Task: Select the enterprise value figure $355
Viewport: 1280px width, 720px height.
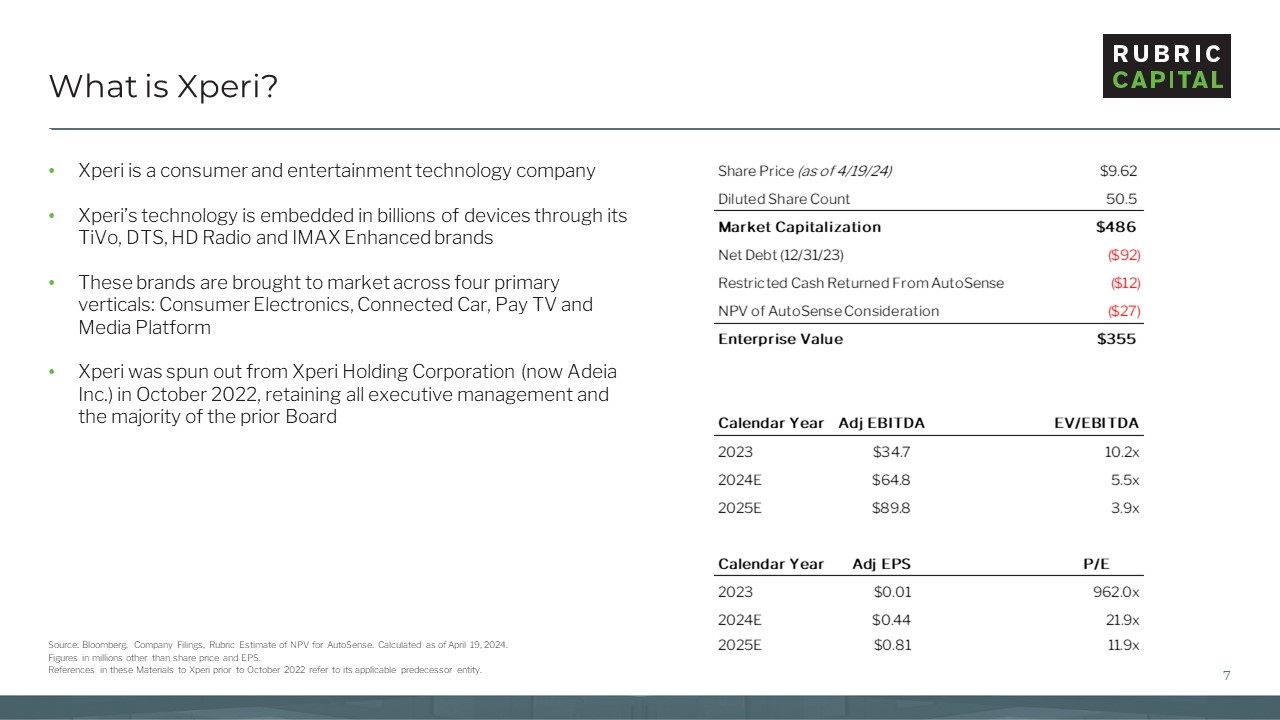Action: tap(1116, 339)
